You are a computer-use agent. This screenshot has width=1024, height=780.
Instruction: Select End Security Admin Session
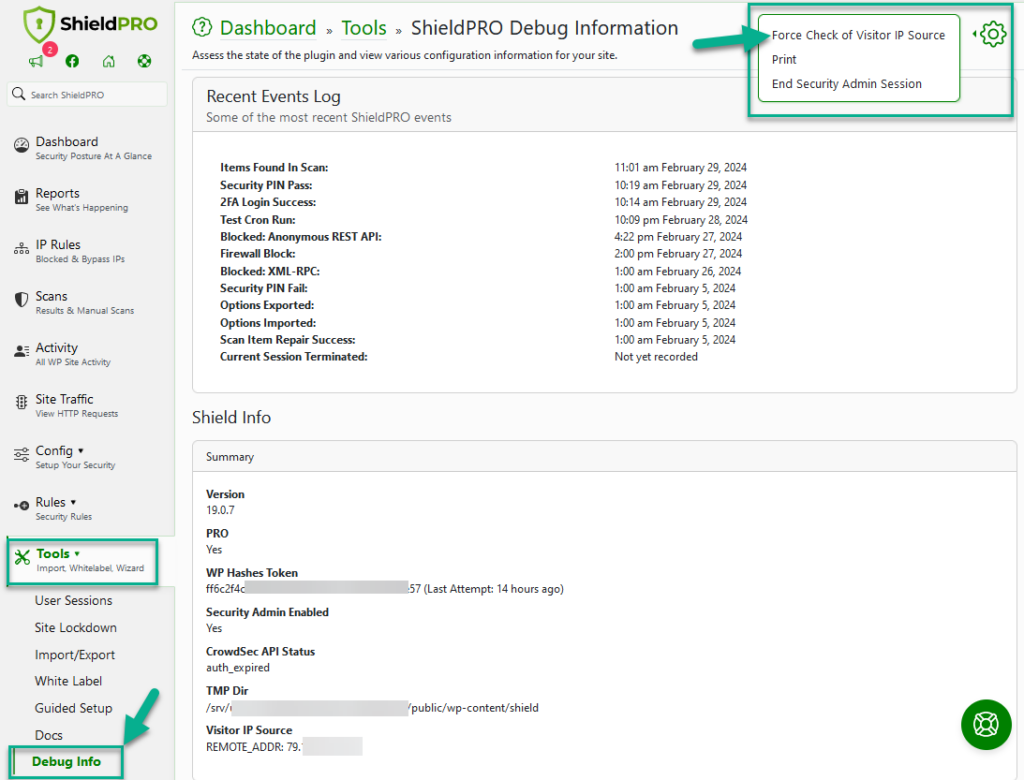tap(846, 84)
